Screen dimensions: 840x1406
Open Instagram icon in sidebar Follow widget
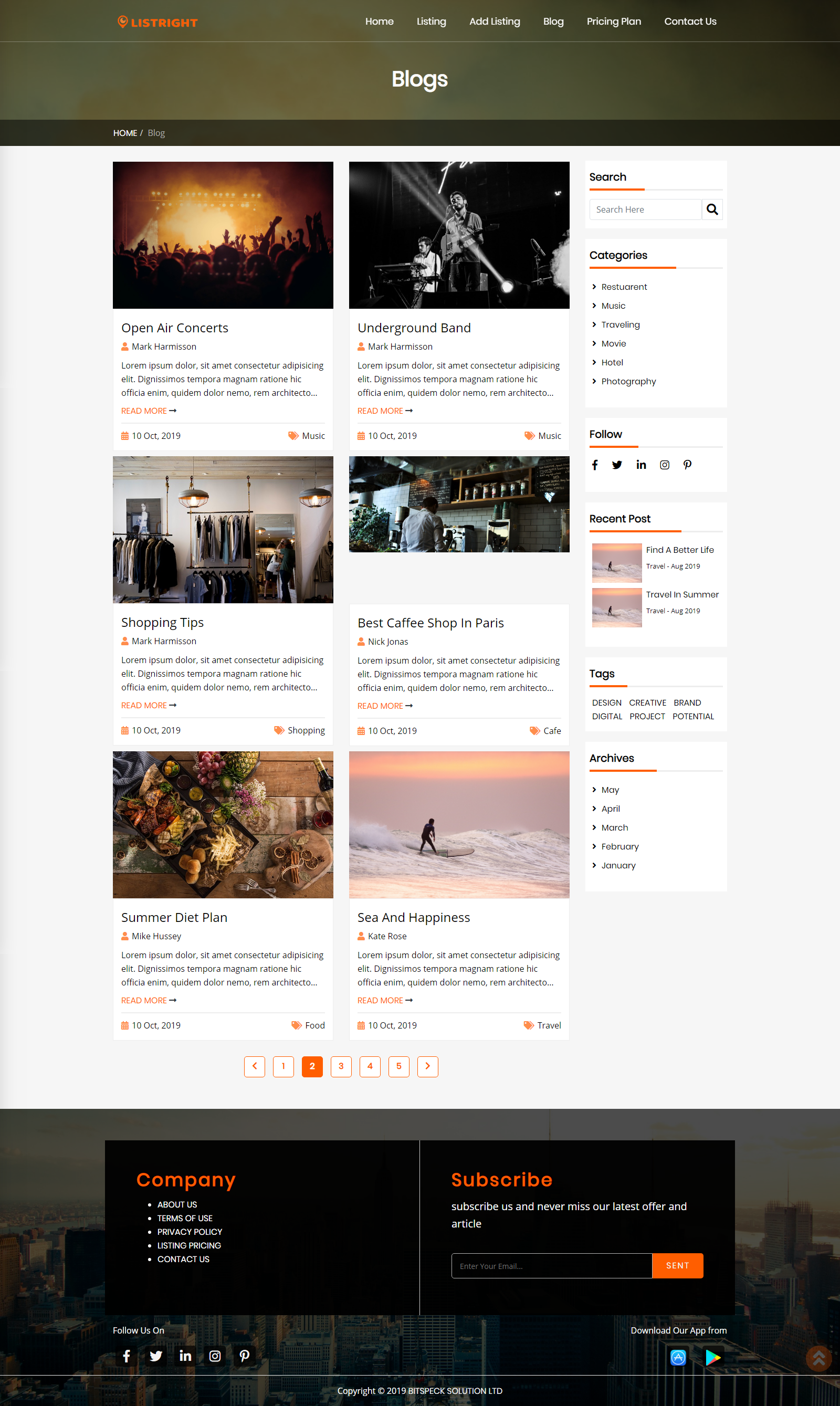tap(664, 465)
